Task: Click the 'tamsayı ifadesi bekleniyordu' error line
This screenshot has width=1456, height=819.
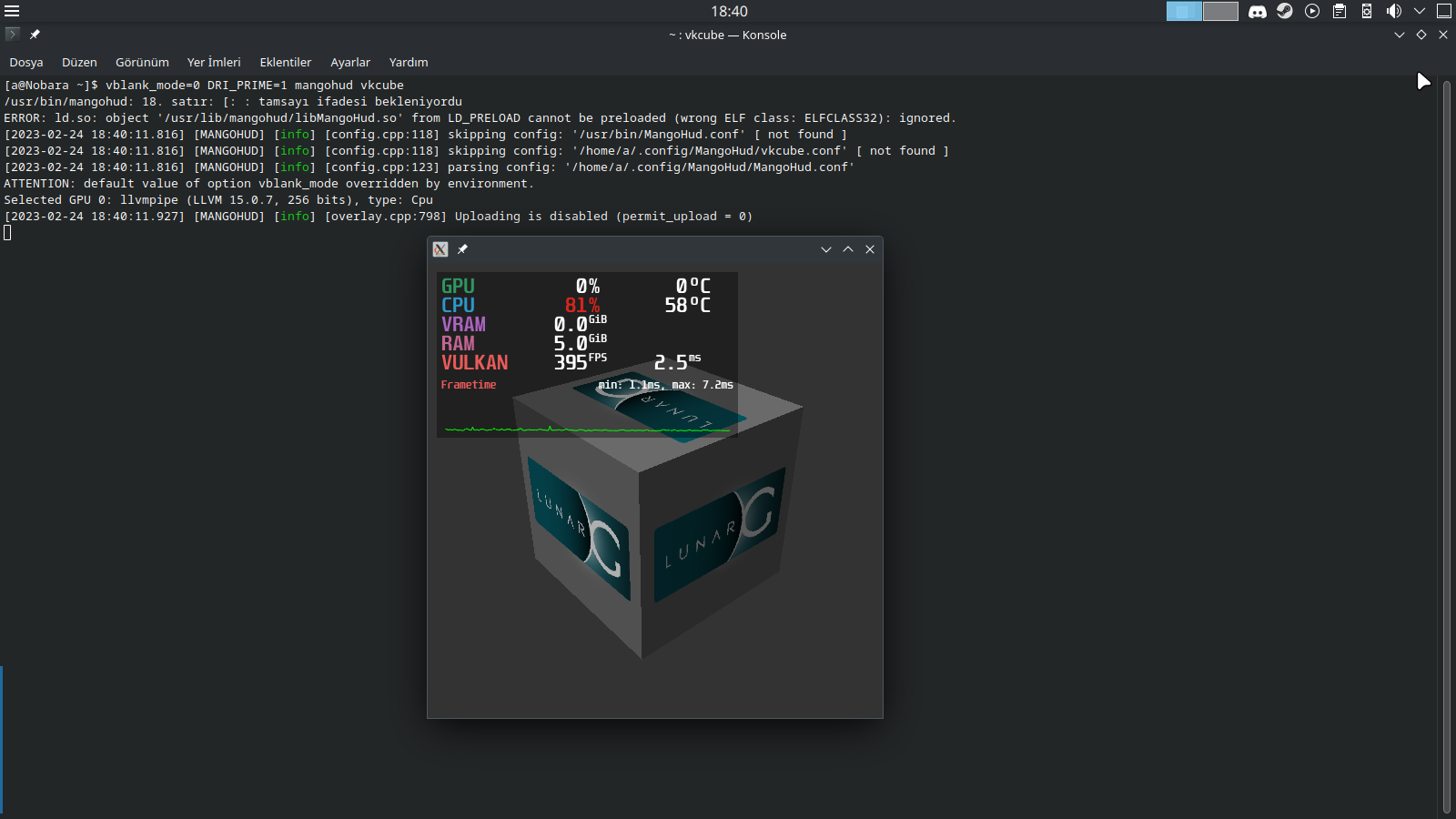Action: [233, 102]
